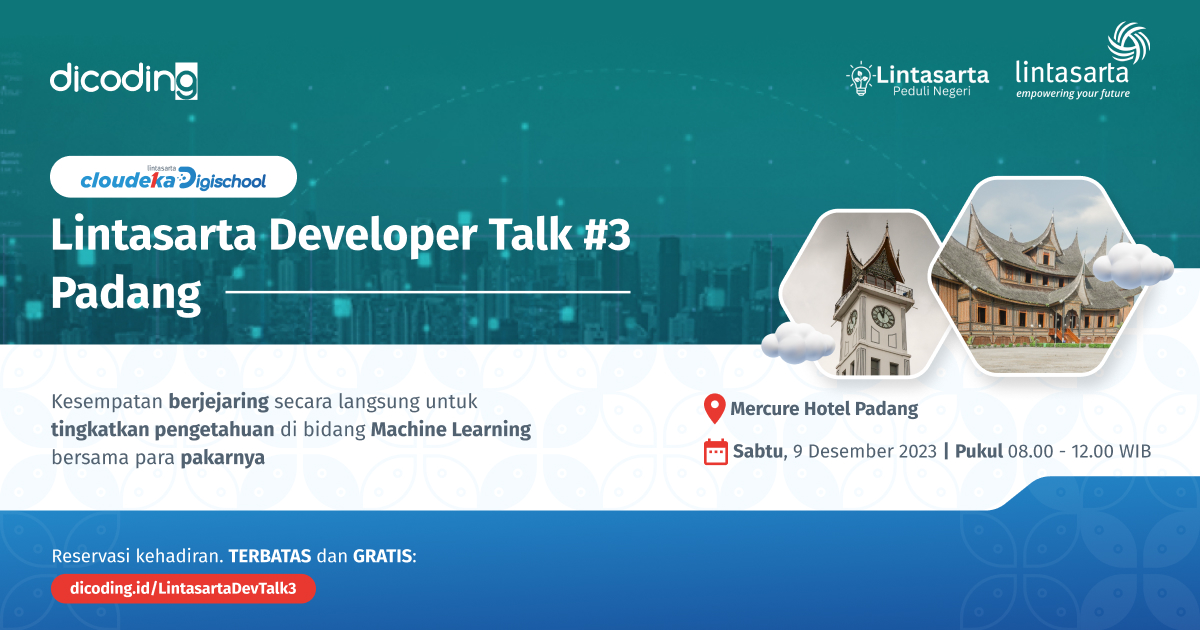The image size is (1200, 630).
Task: Select the red calendar icon
Action: coord(715,451)
